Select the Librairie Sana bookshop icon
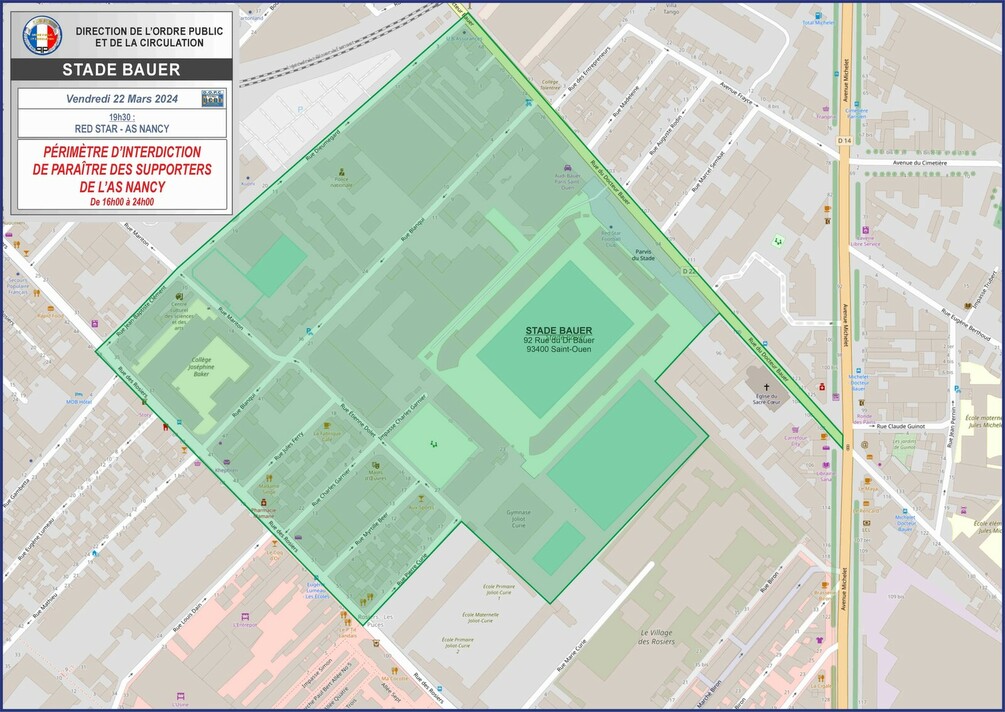This screenshot has height=712, width=1005. [826, 465]
